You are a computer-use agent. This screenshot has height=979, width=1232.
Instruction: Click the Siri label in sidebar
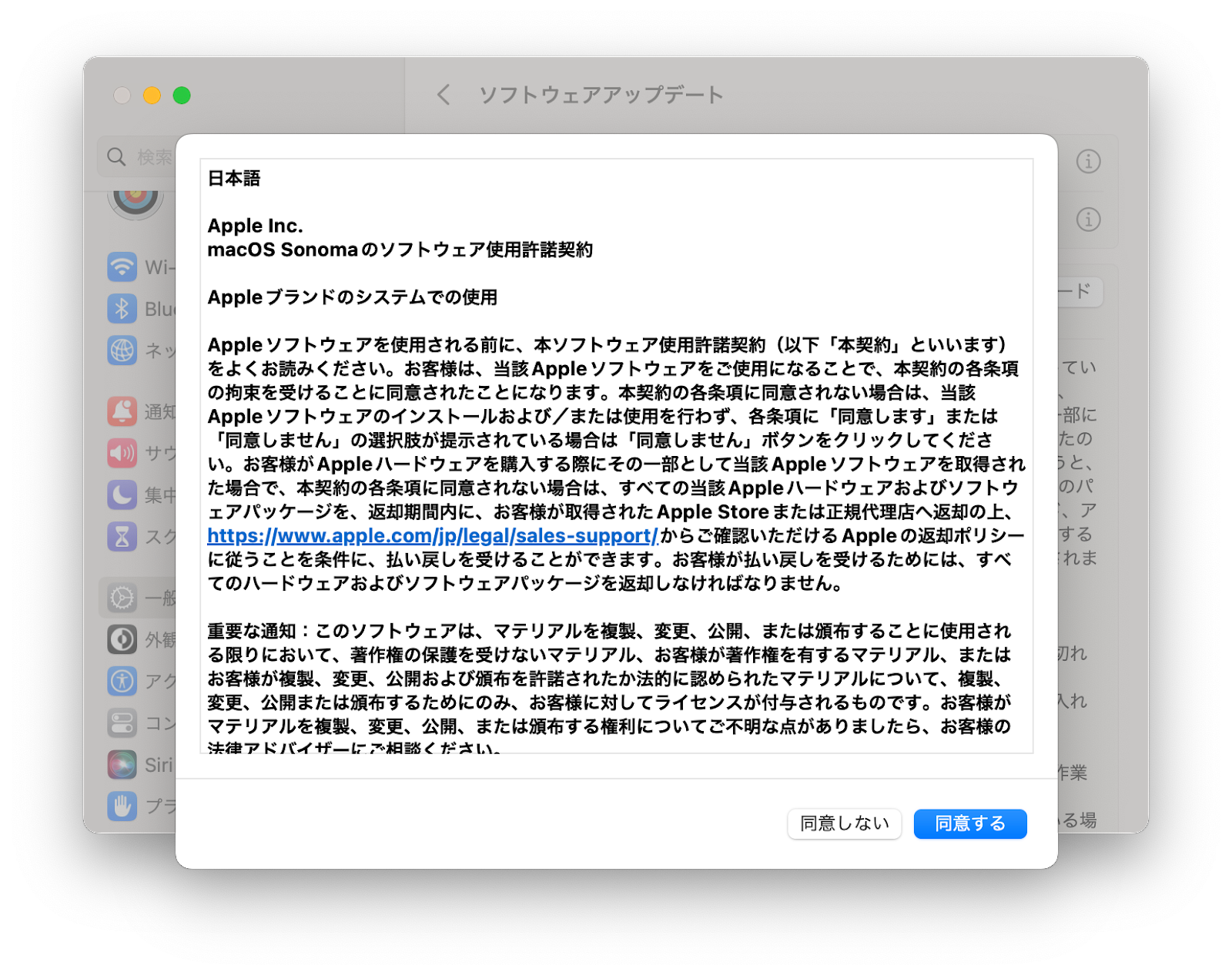[x=159, y=765]
